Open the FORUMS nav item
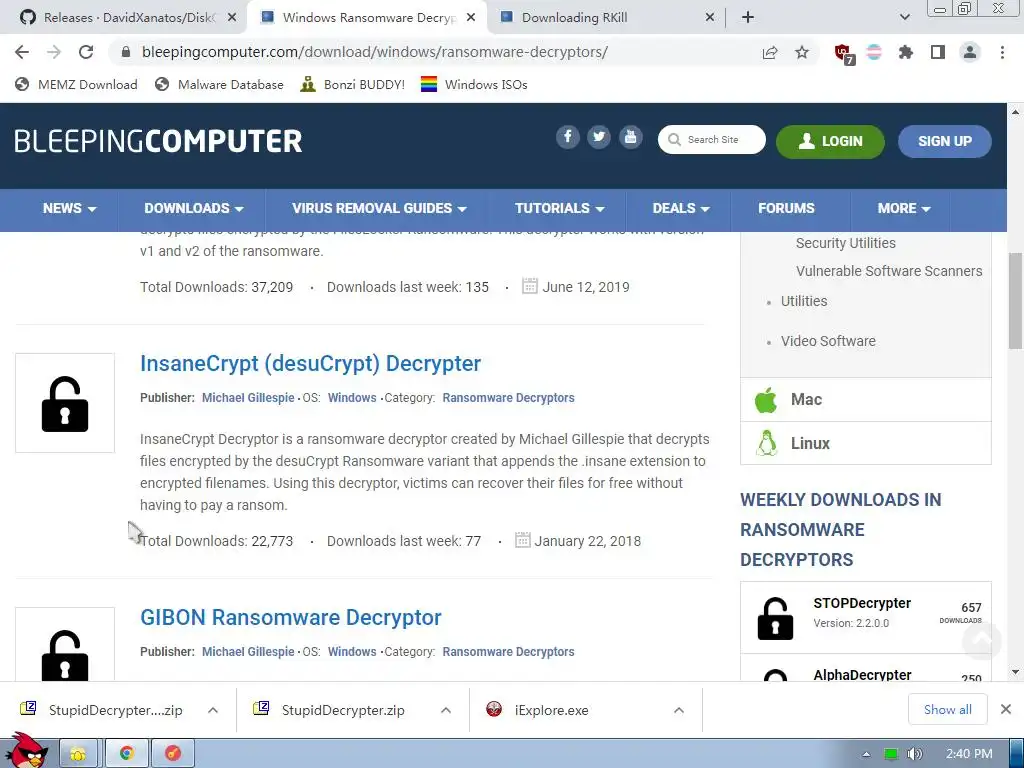 (x=786, y=208)
